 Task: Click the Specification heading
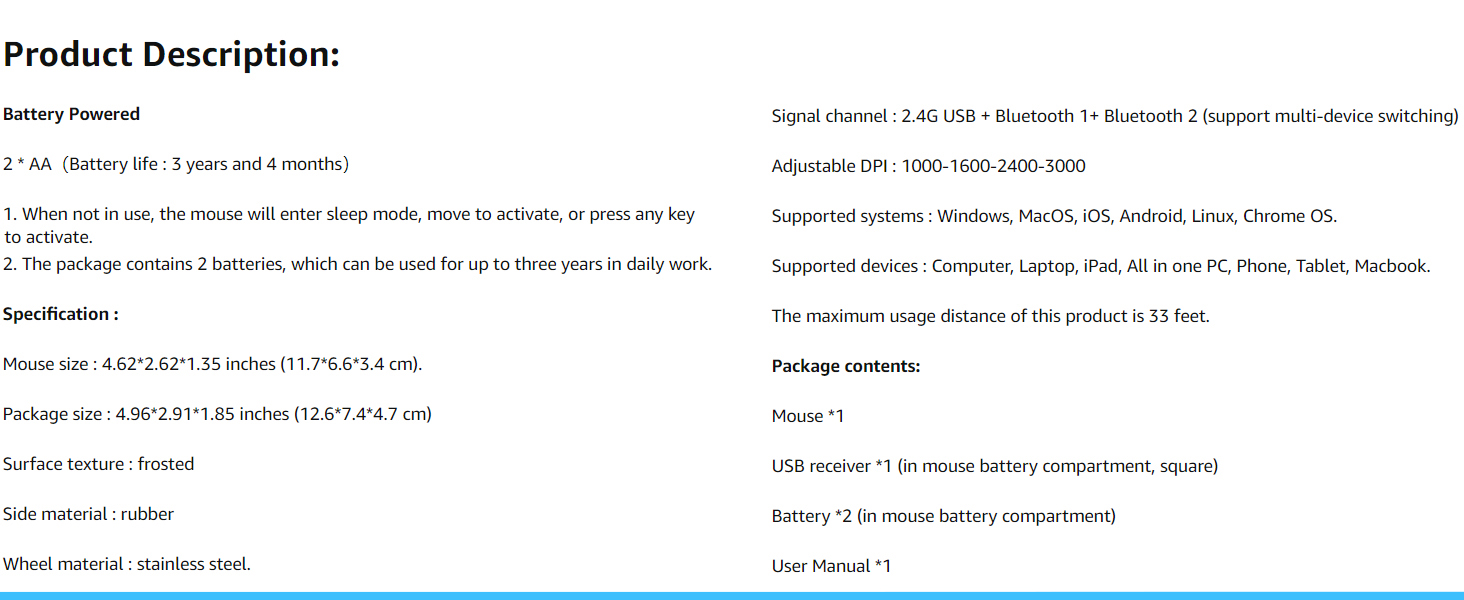click(x=61, y=314)
